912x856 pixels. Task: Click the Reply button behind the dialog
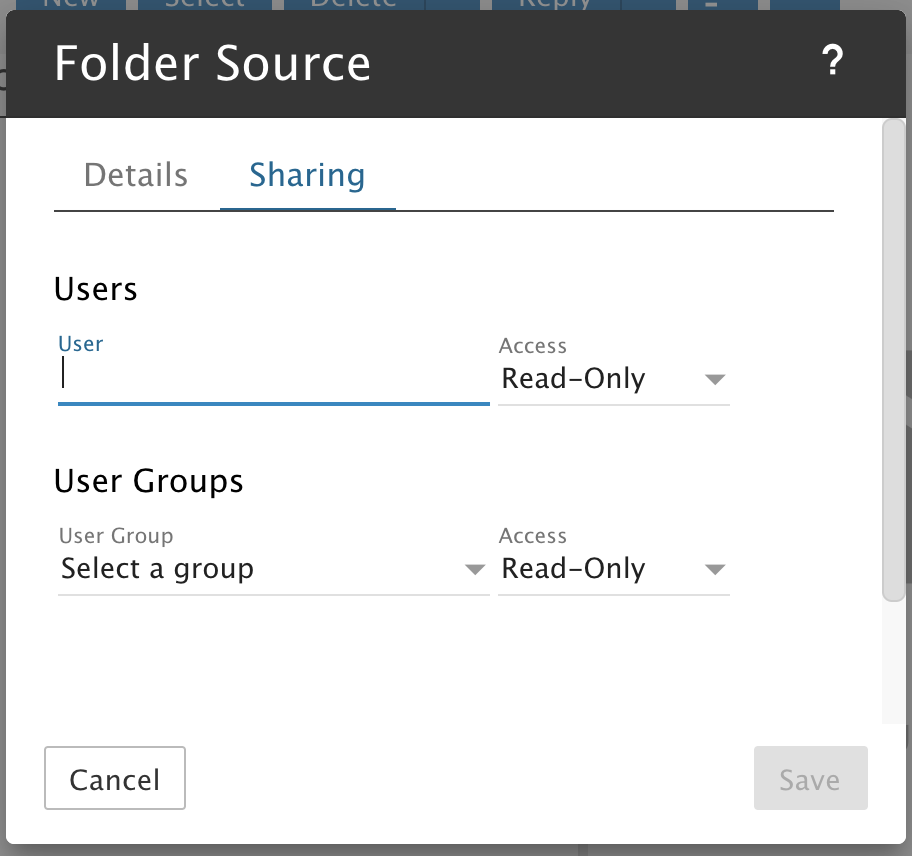pyautogui.click(x=555, y=4)
